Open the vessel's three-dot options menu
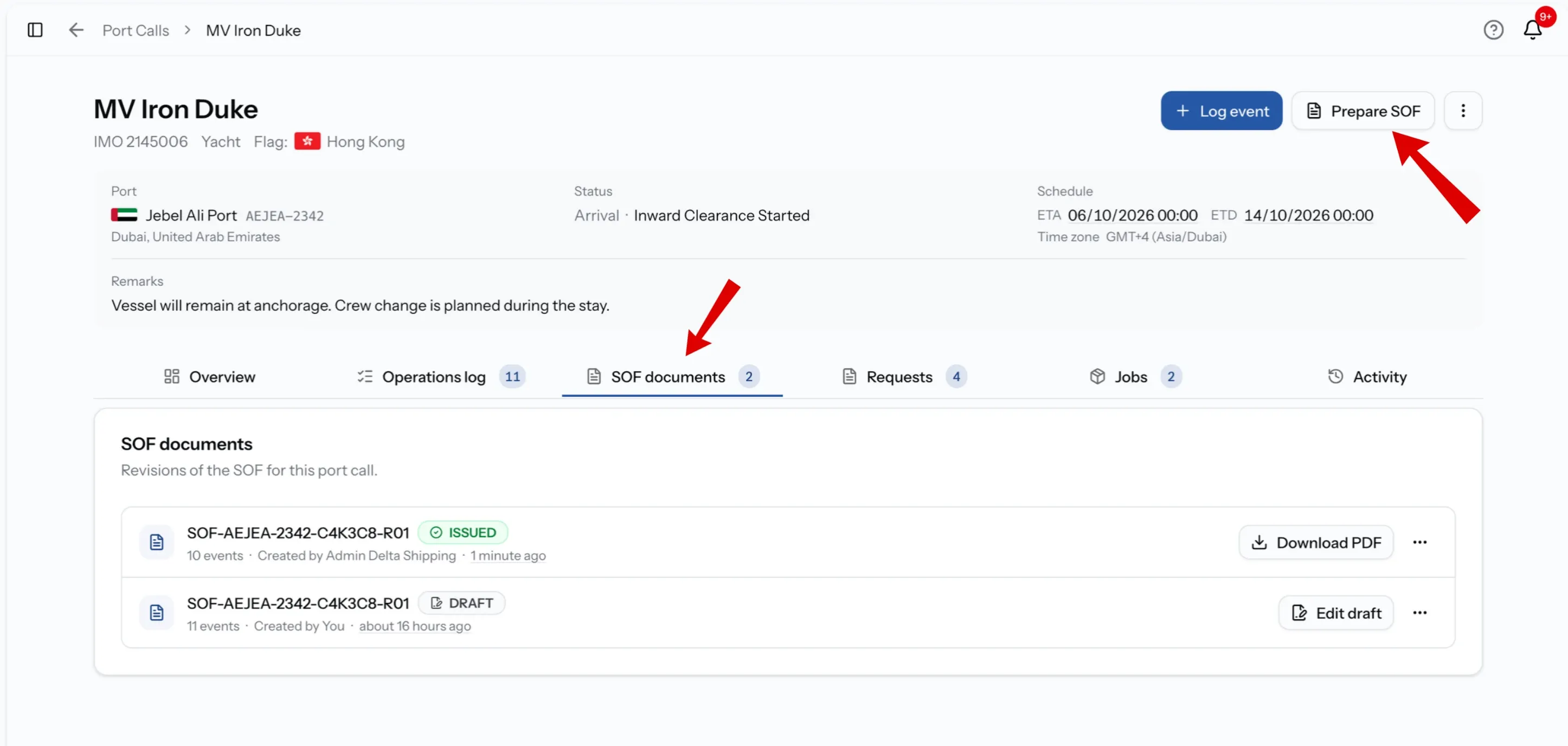Image resolution: width=1568 pixels, height=746 pixels. tap(1463, 111)
